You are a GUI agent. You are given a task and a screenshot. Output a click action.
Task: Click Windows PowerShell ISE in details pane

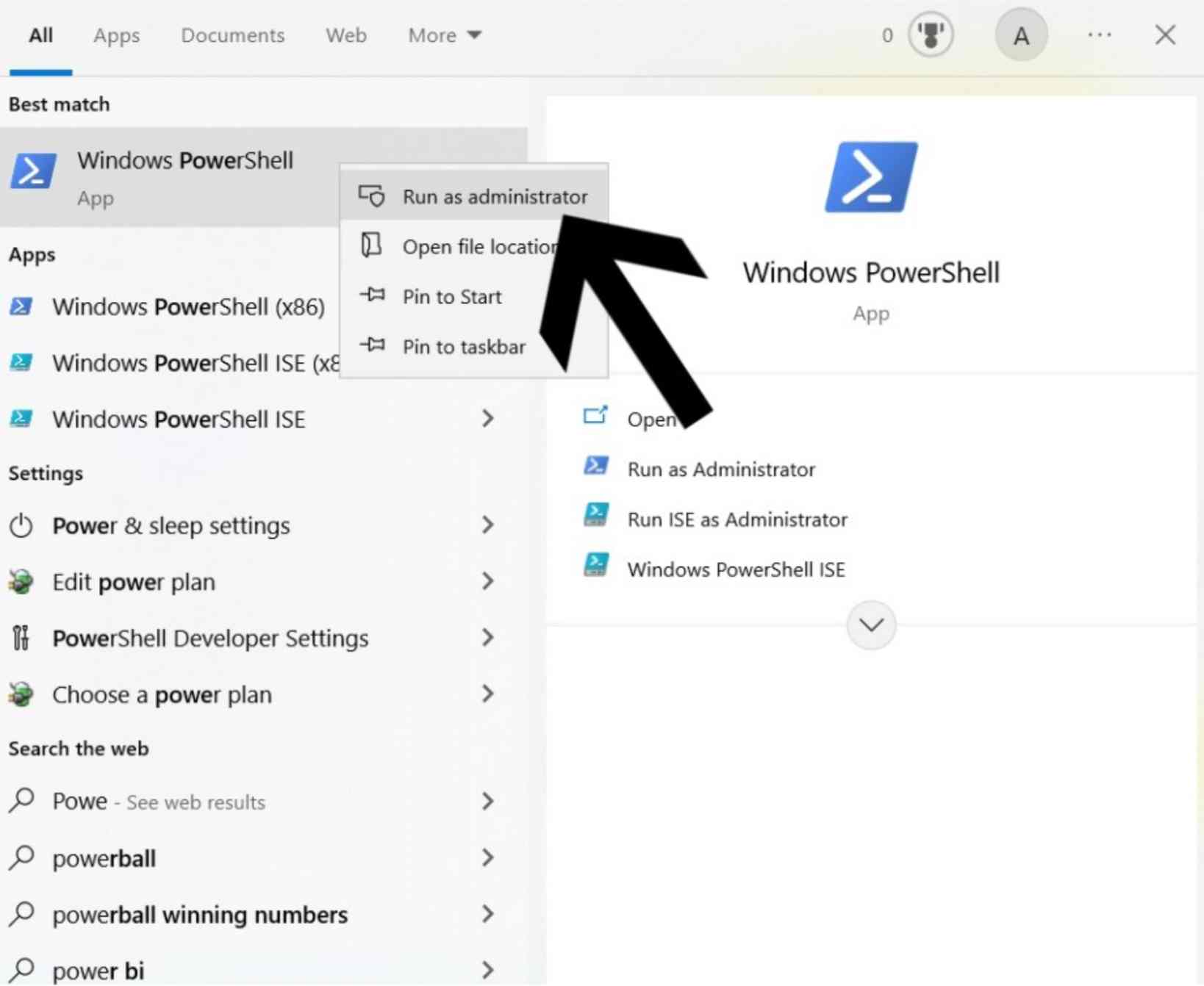point(736,569)
